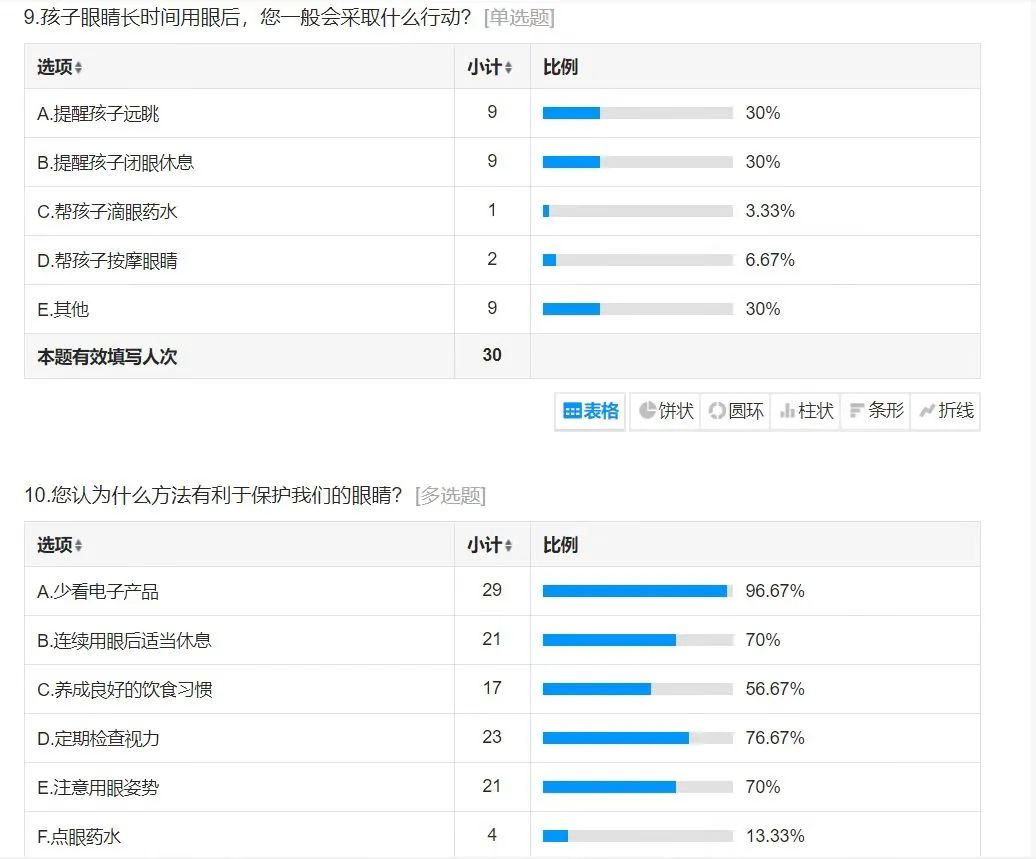
Task: Switch to the 折线 line chart view
Action: tap(945, 411)
